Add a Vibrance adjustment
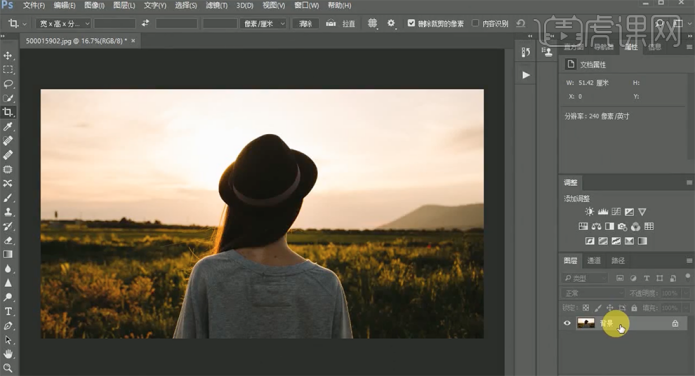 point(642,212)
